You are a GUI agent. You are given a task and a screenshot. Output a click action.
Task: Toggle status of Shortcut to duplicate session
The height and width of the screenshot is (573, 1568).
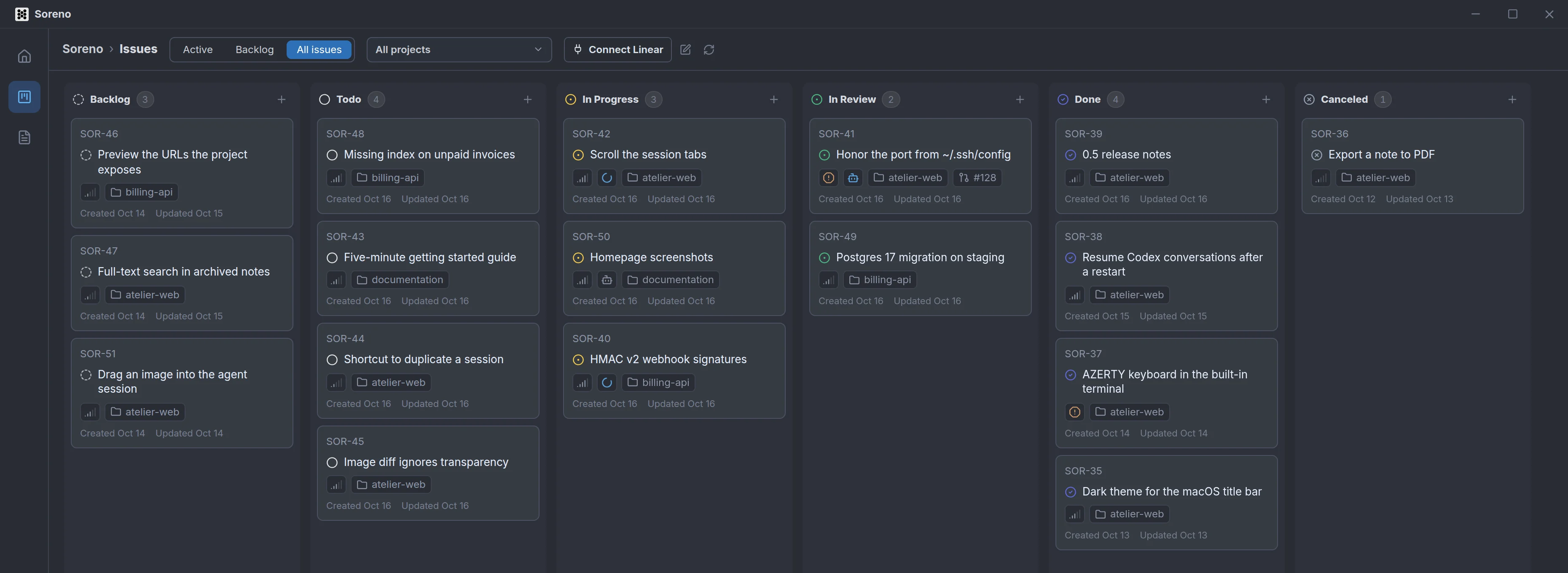332,360
